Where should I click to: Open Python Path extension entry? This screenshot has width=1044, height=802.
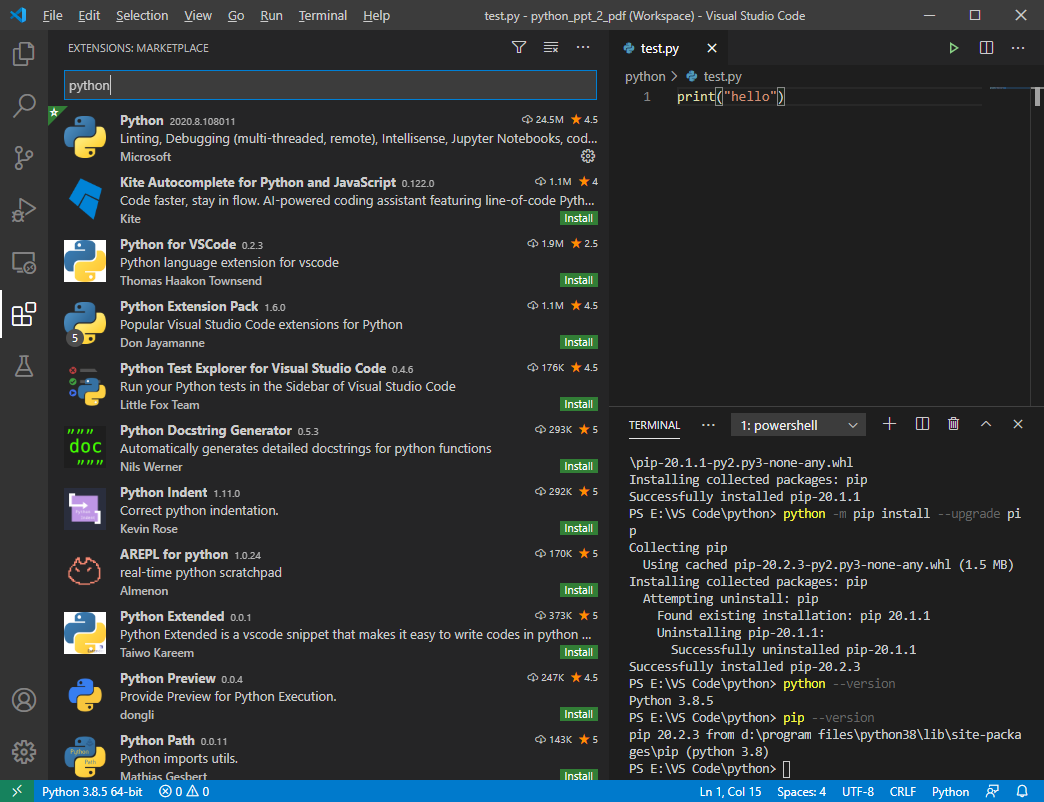[x=326, y=756]
